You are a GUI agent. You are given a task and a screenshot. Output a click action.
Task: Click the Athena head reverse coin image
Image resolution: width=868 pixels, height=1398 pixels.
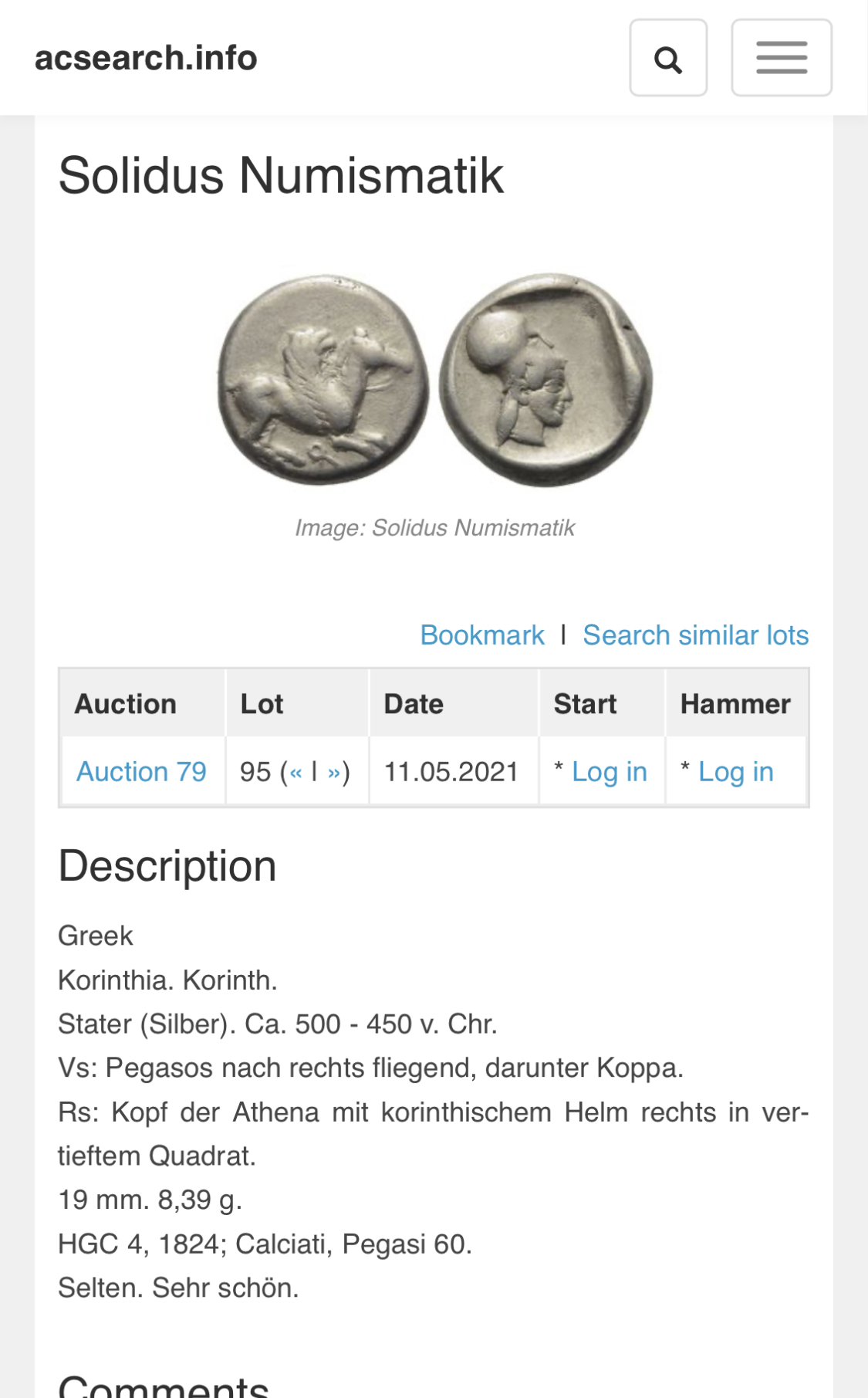(545, 380)
